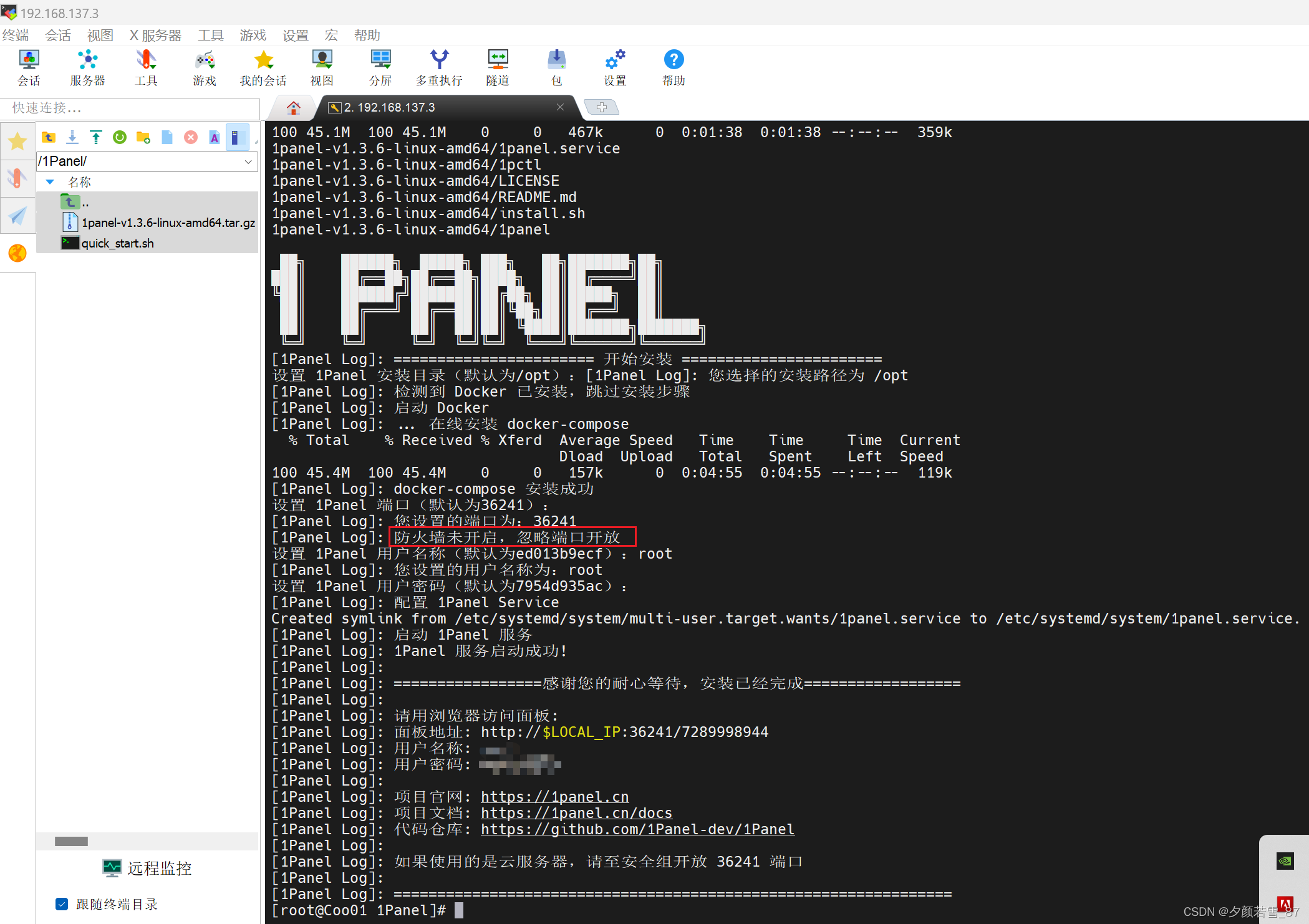The width and height of the screenshot is (1309, 924).
Task: Click the Quick connect (快速连接) field
Action: (x=130, y=108)
